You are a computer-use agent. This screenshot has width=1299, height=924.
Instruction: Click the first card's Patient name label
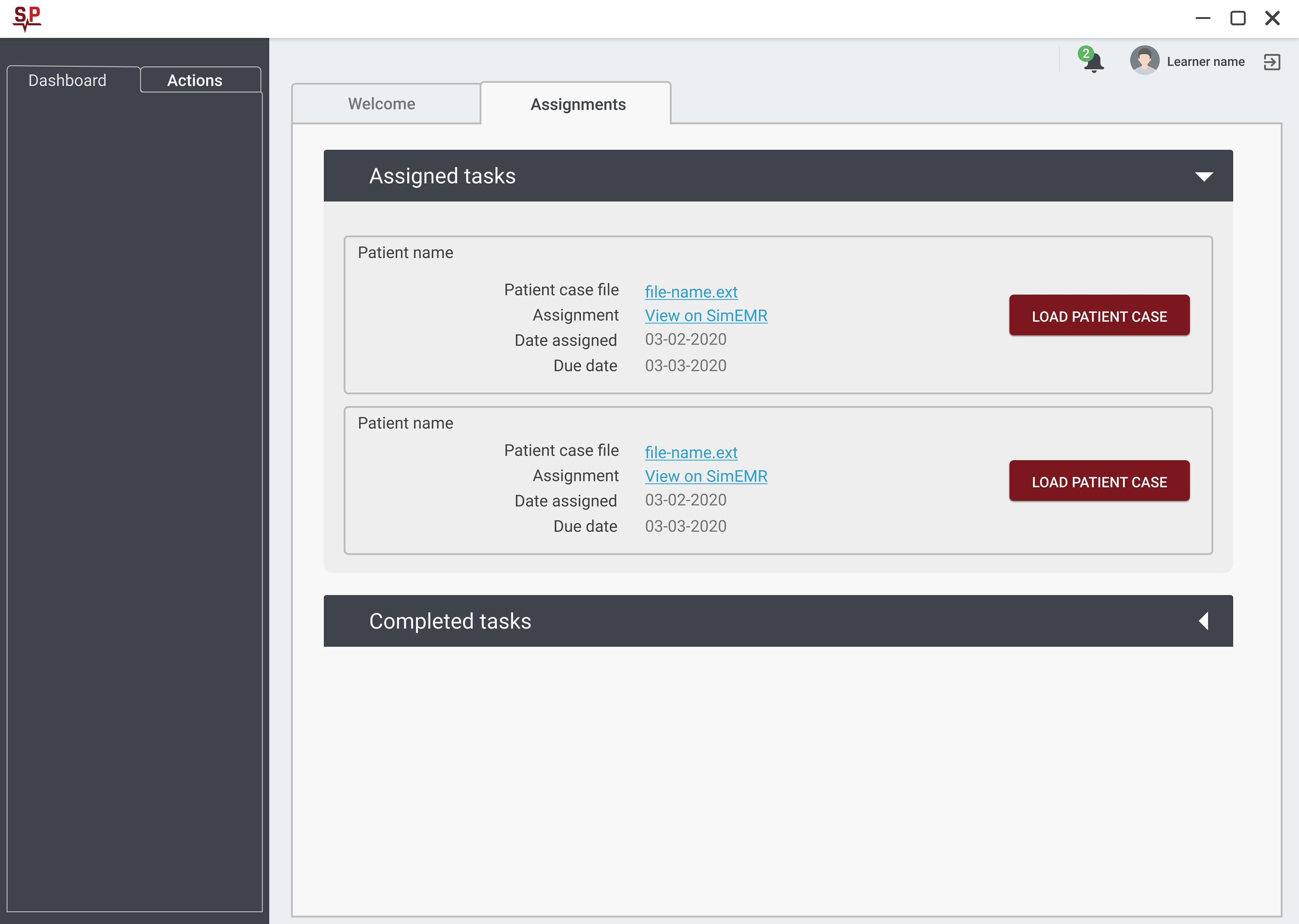click(x=406, y=253)
